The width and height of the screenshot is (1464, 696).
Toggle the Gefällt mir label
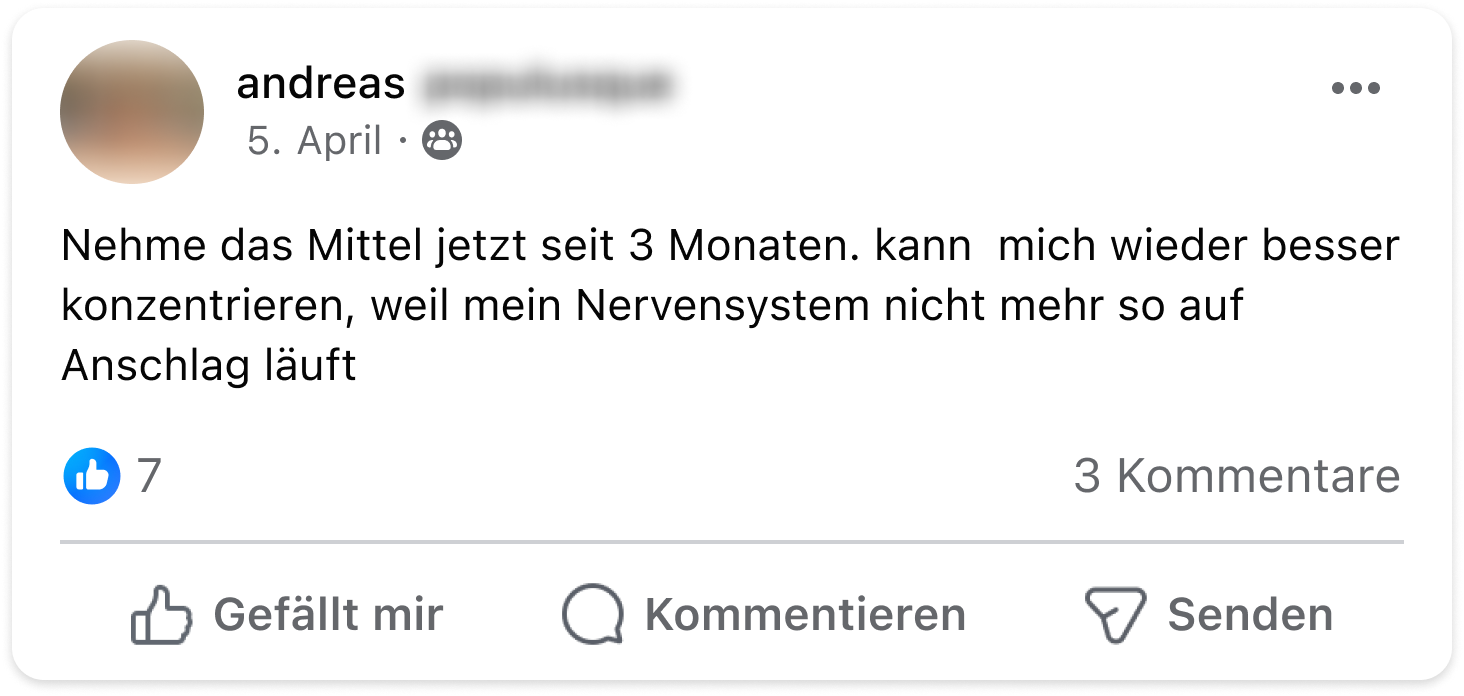pos(328,614)
